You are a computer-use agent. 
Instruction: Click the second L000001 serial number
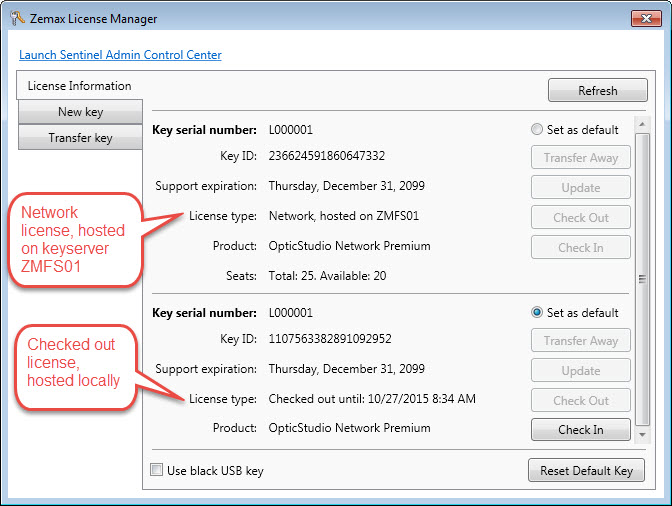pos(291,313)
